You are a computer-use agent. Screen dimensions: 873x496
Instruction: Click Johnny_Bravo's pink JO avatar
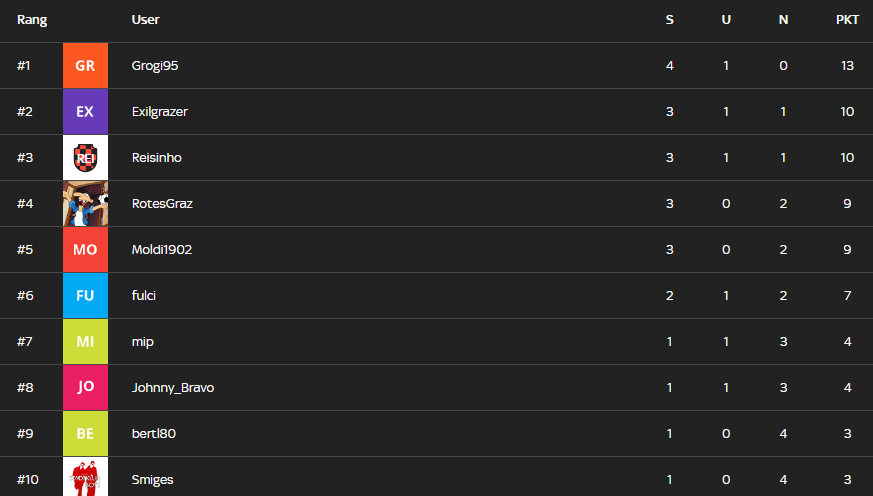(x=85, y=388)
